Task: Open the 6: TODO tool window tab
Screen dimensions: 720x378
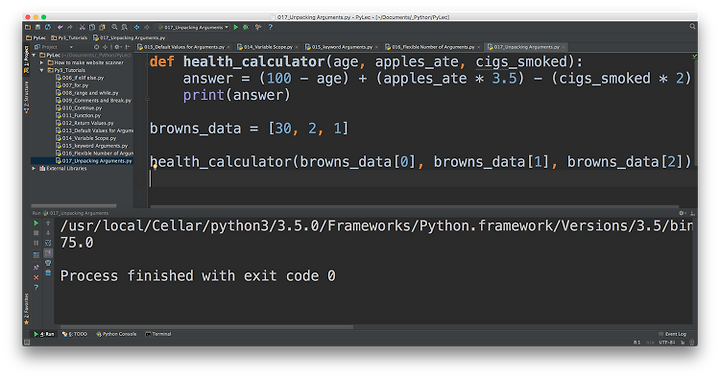Action: [74, 334]
